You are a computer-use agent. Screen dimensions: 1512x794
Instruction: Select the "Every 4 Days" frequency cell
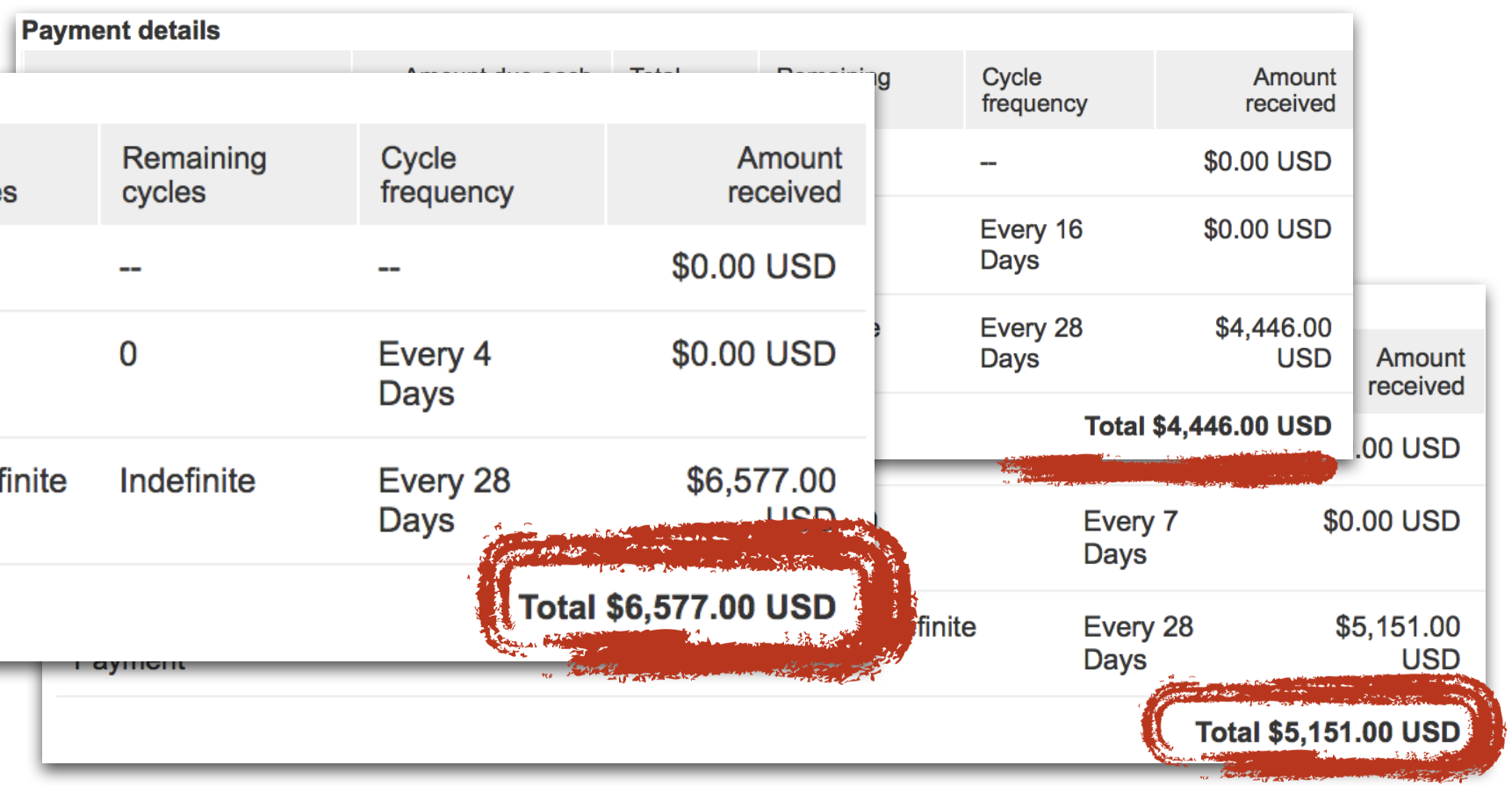[435, 373]
